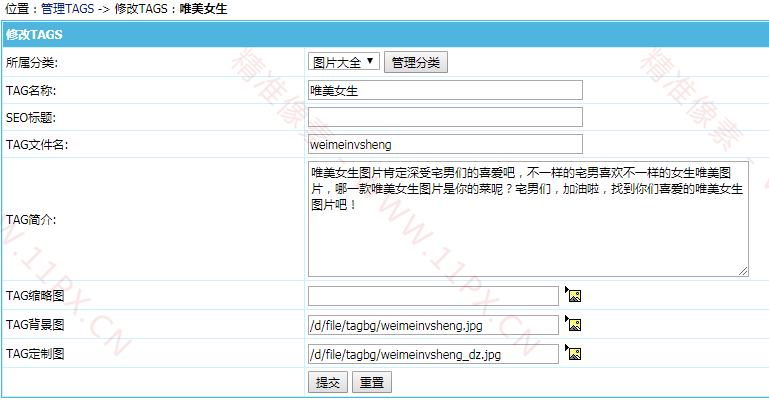
Task: Click inside the TAG简介 textarea
Action: pos(528,219)
